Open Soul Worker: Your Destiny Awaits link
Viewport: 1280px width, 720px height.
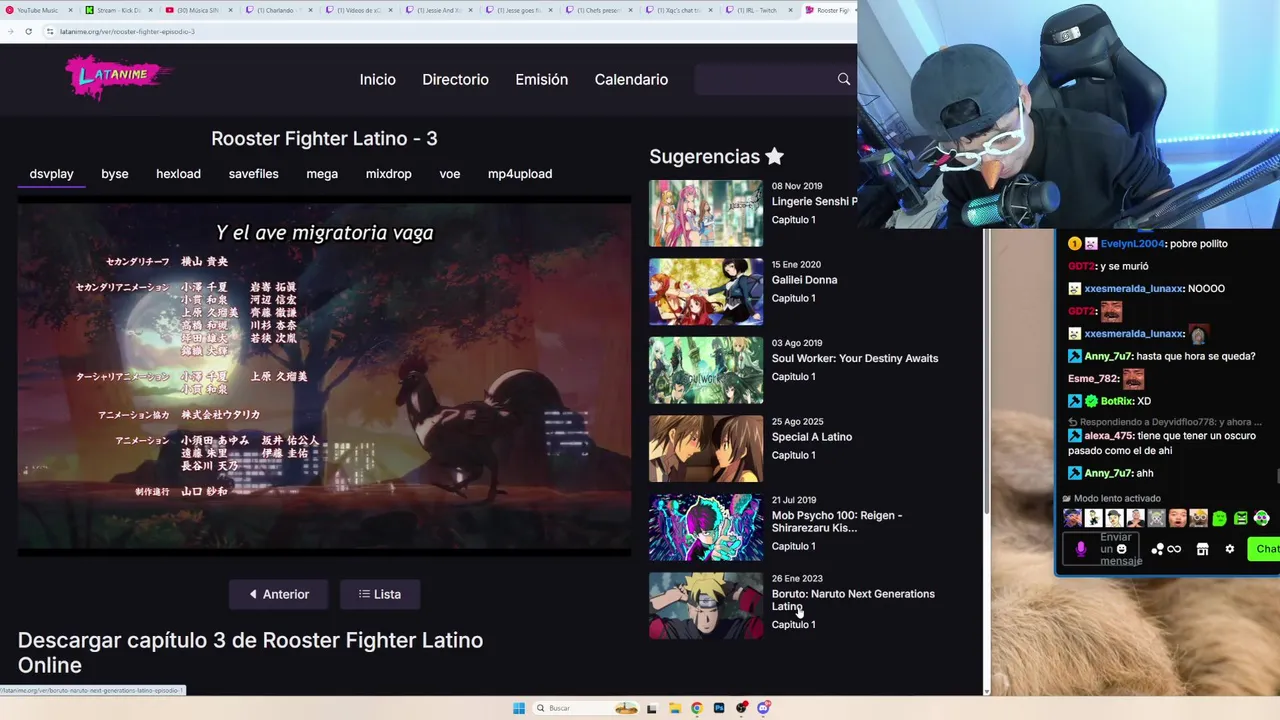[855, 358]
